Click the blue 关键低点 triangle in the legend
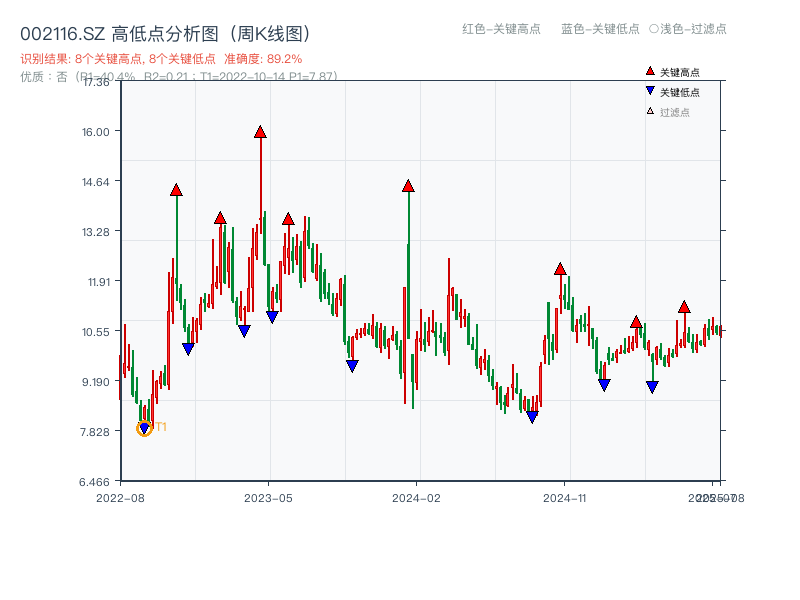Viewport: 800px width, 600px height. [x=650, y=90]
